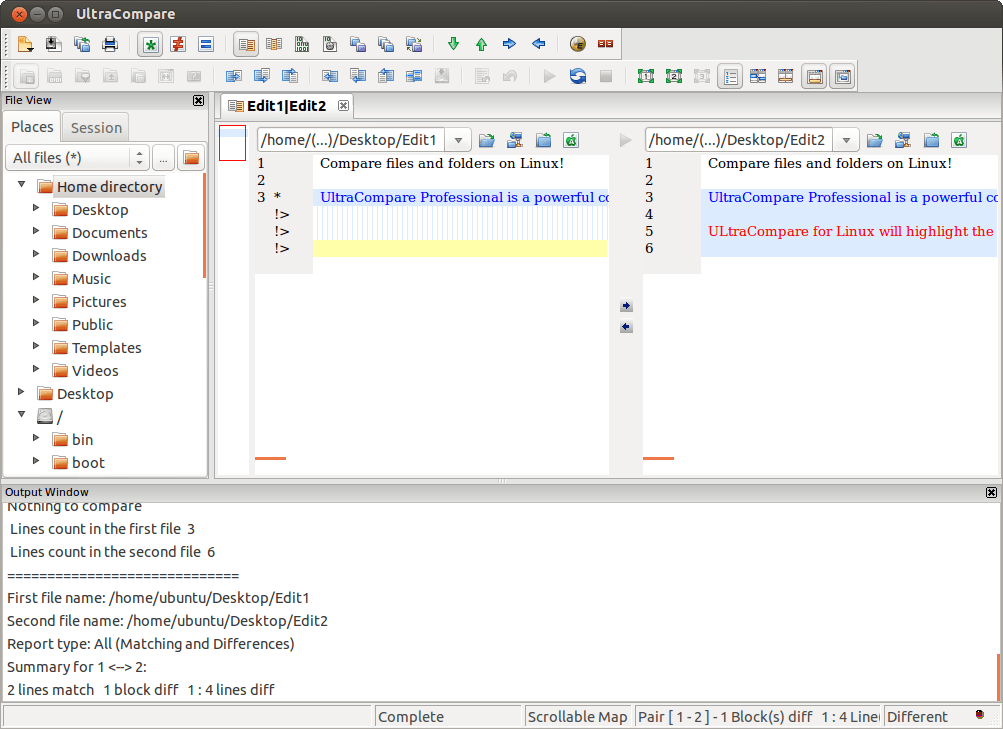Click green save icon of Edit1 pane
The height and width of the screenshot is (729, 1003).
pyautogui.click(x=571, y=140)
